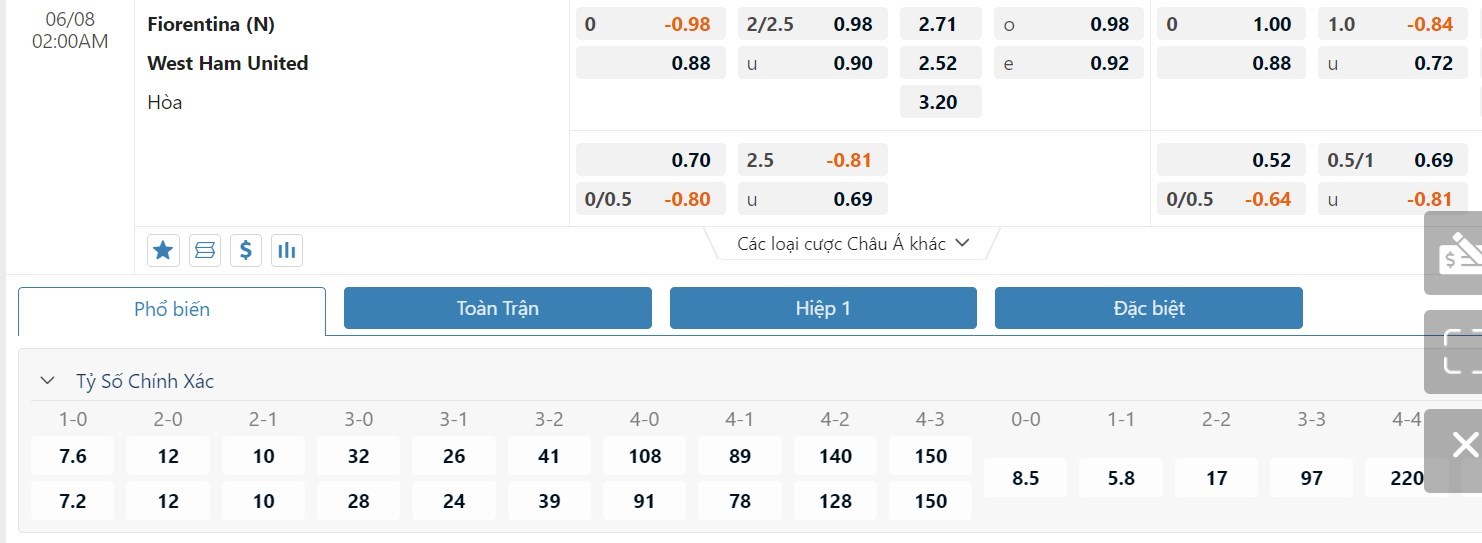1482x543 pixels.
Task: Select the Phổ biến tab
Action: pos(172,310)
